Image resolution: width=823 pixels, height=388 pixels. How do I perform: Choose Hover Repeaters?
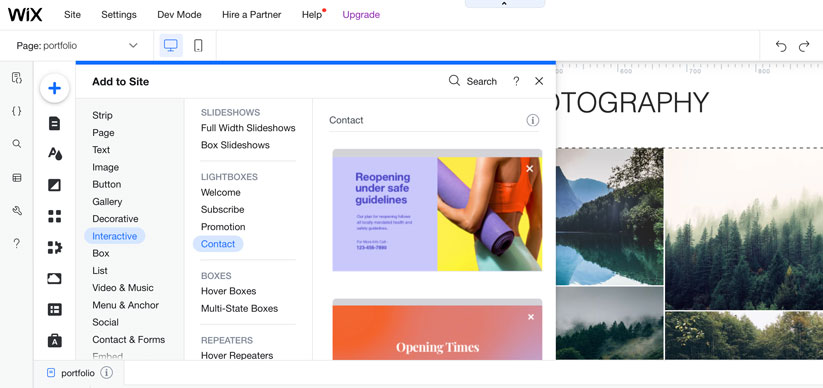click(x=237, y=355)
